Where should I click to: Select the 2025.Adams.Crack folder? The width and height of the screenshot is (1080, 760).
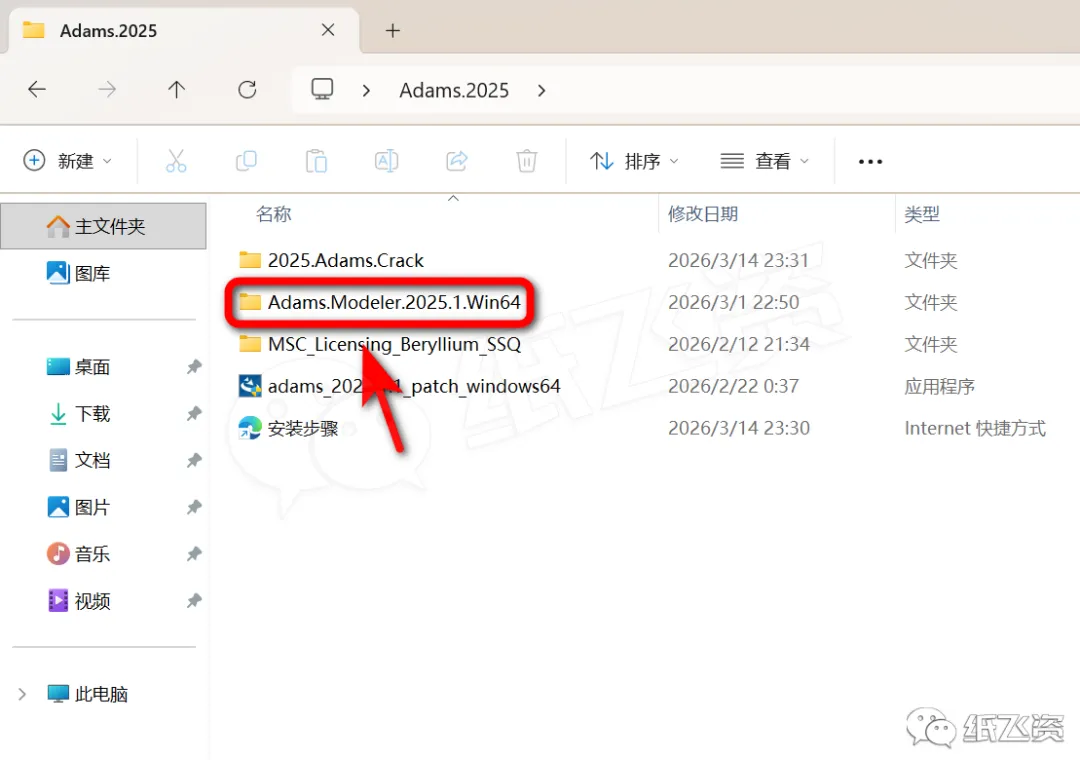pyautogui.click(x=345, y=260)
